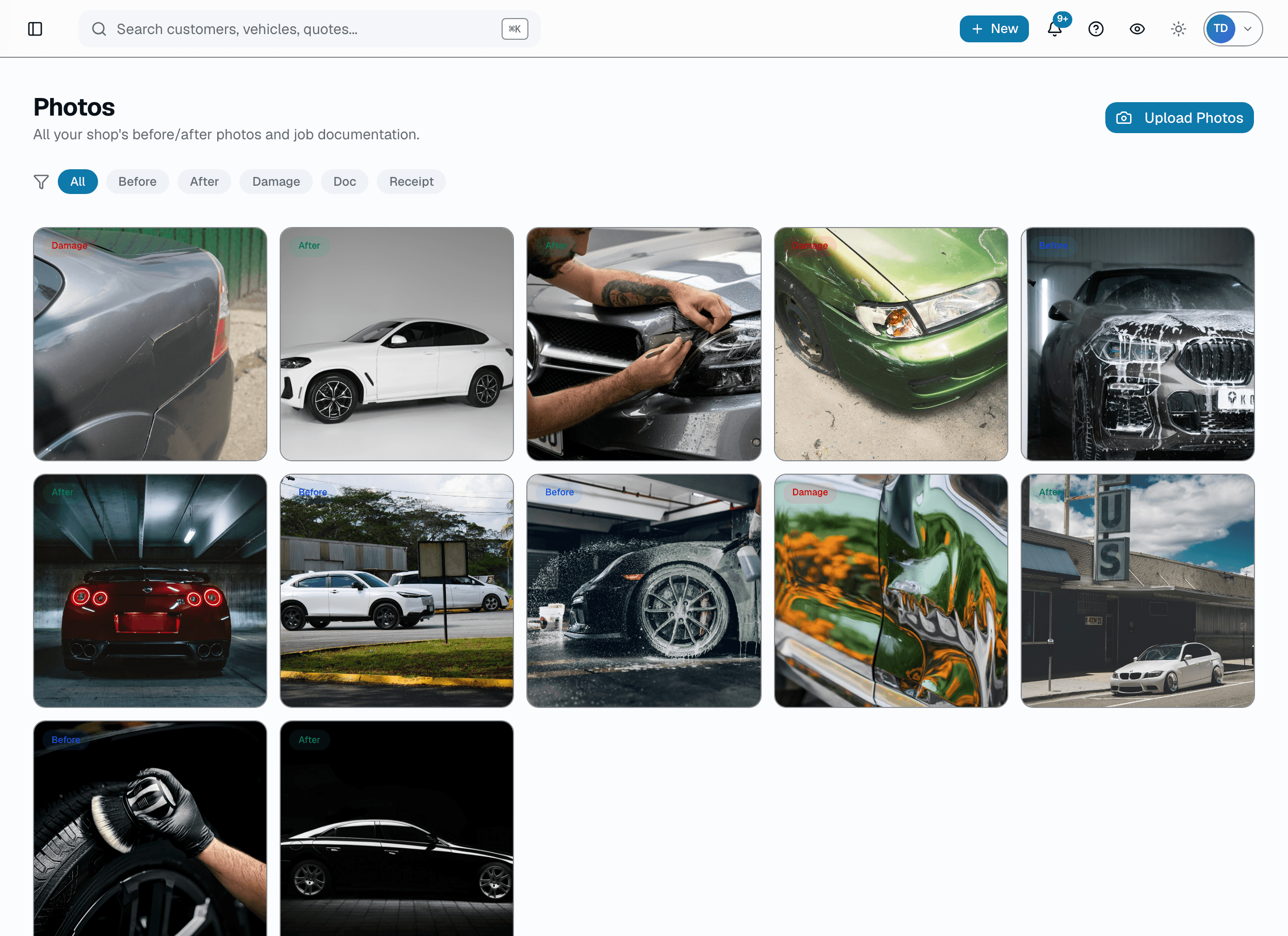This screenshot has width=1288, height=936.
Task: Open the red GT-R rear After photo
Action: coord(150,591)
